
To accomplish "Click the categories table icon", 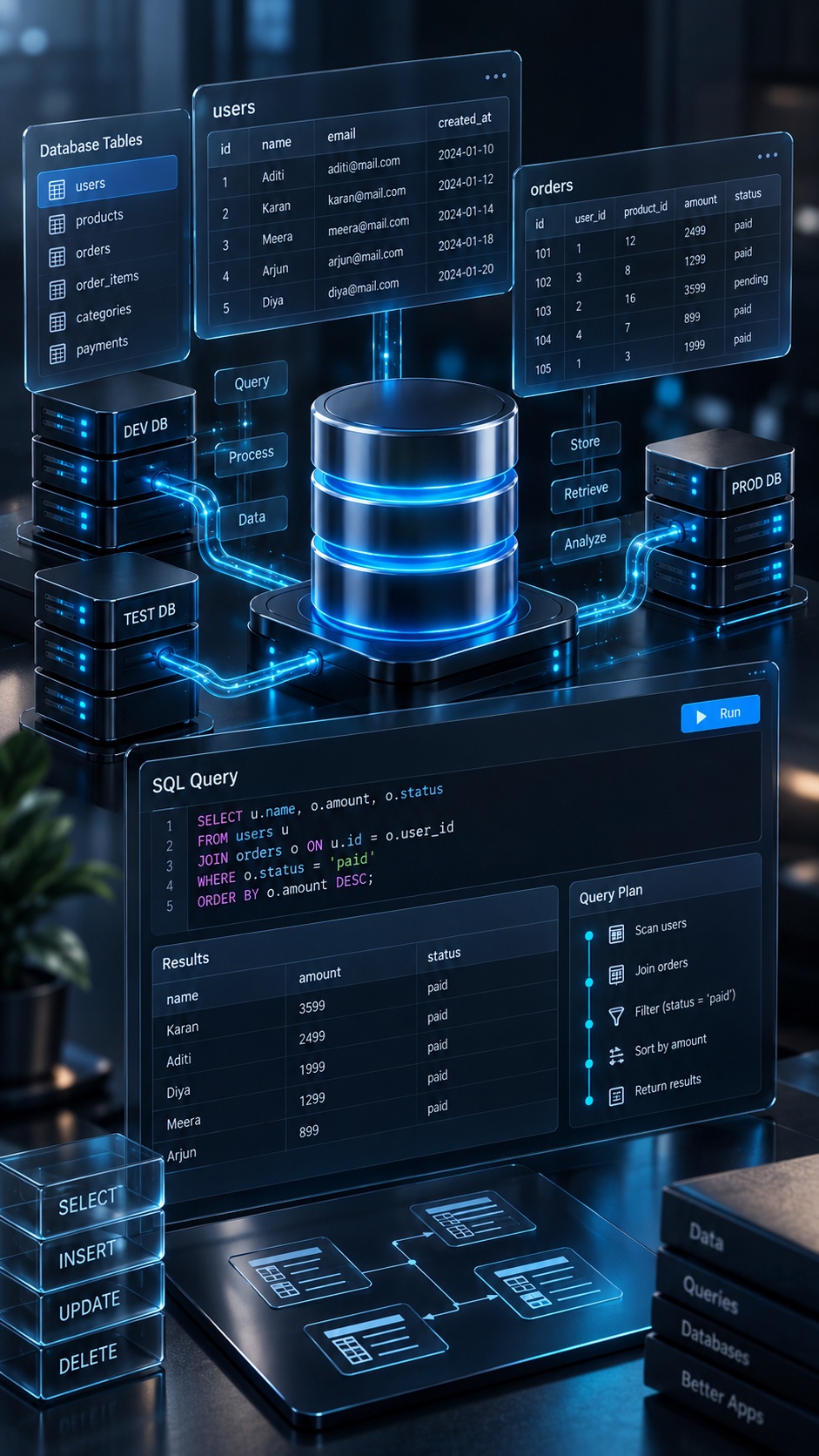I will point(57,321).
